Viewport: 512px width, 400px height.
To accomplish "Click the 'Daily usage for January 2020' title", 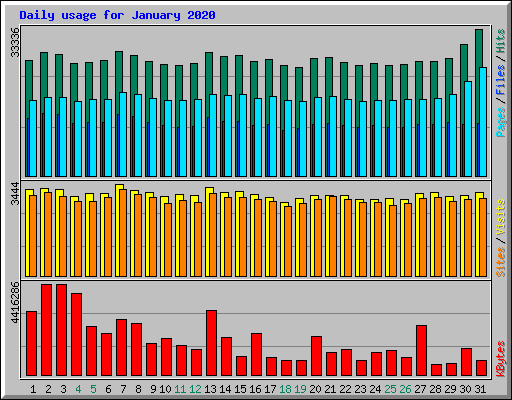I will pyautogui.click(x=117, y=15).
